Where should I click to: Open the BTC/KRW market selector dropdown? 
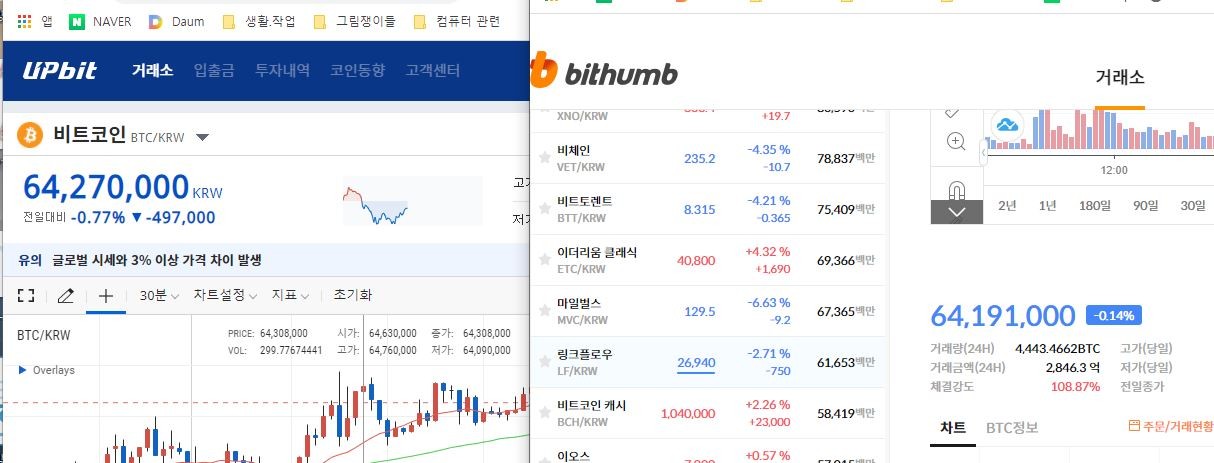pos(202,137)
